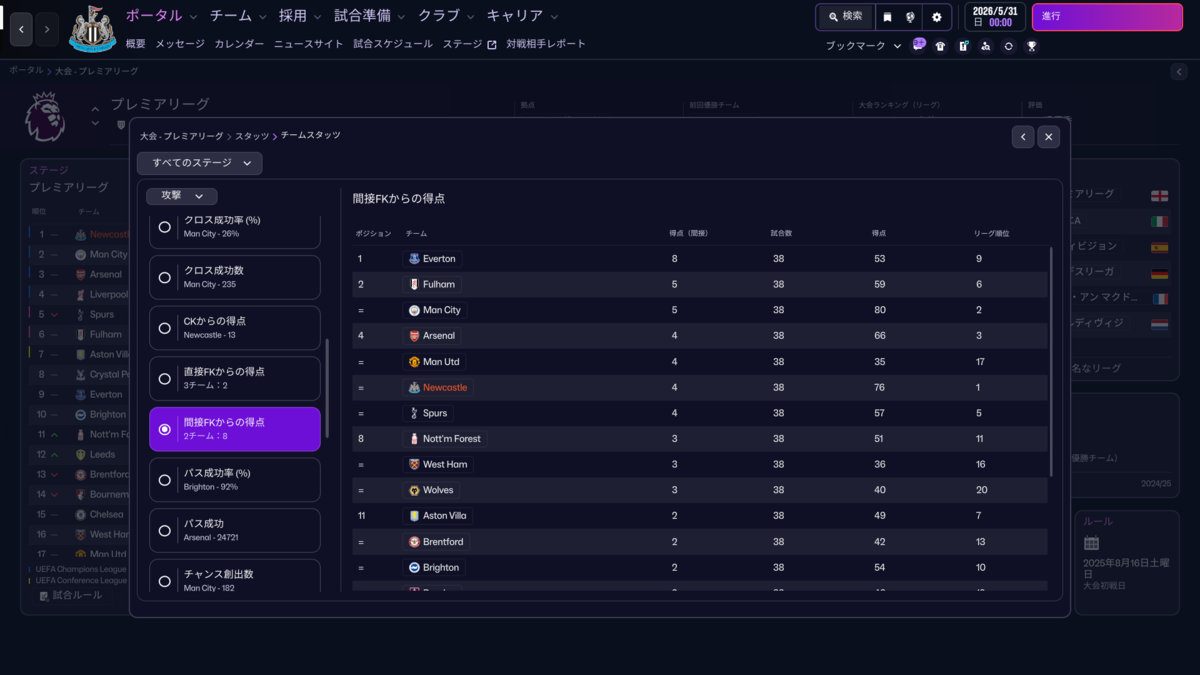Click the スタッツ breadcrumb in the dialog
The height and width of the screenshot is (675, 1200).
point(252,135)
